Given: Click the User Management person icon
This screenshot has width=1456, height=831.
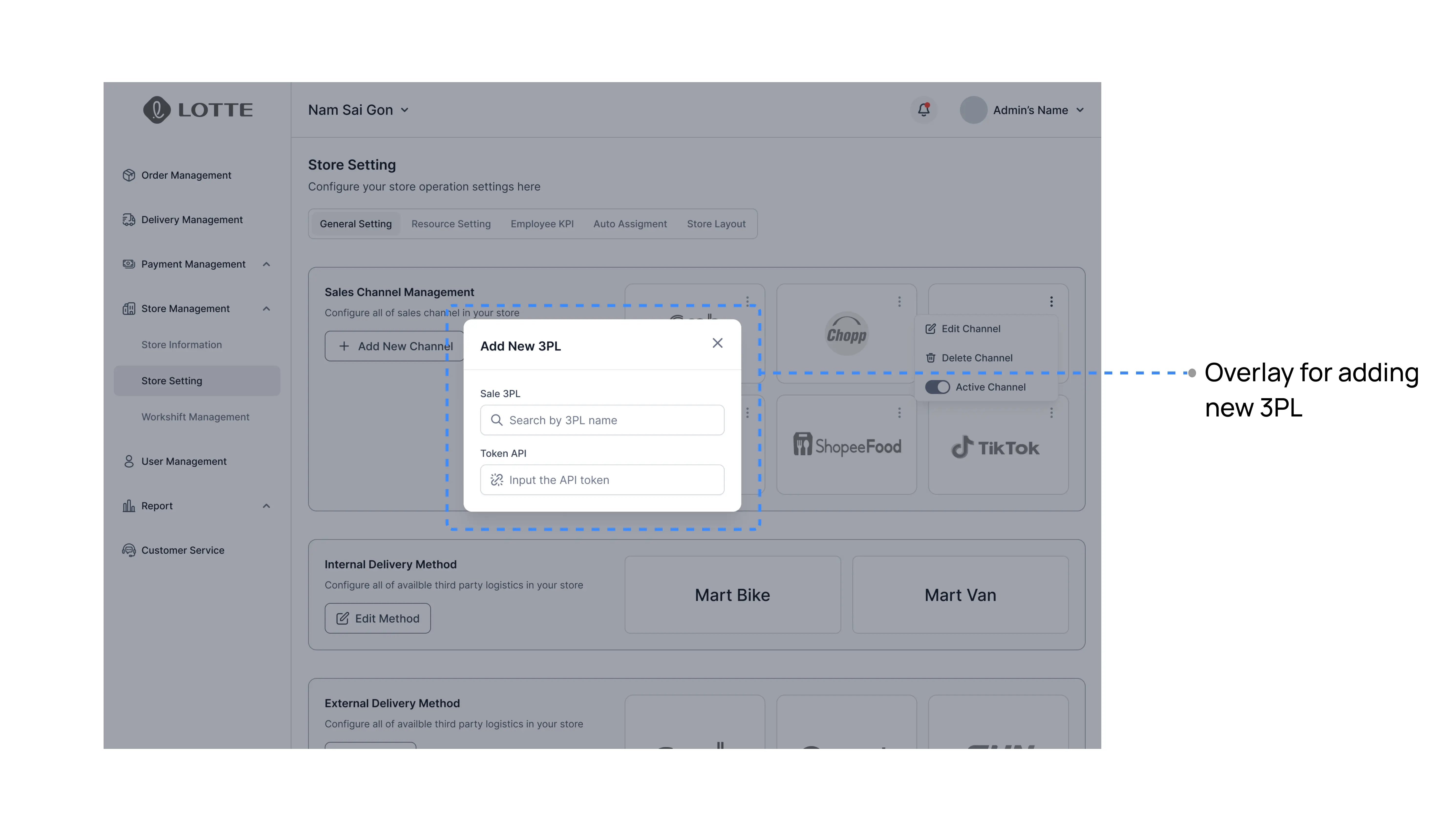Looking at the screenshot, I should pos(129,461).
